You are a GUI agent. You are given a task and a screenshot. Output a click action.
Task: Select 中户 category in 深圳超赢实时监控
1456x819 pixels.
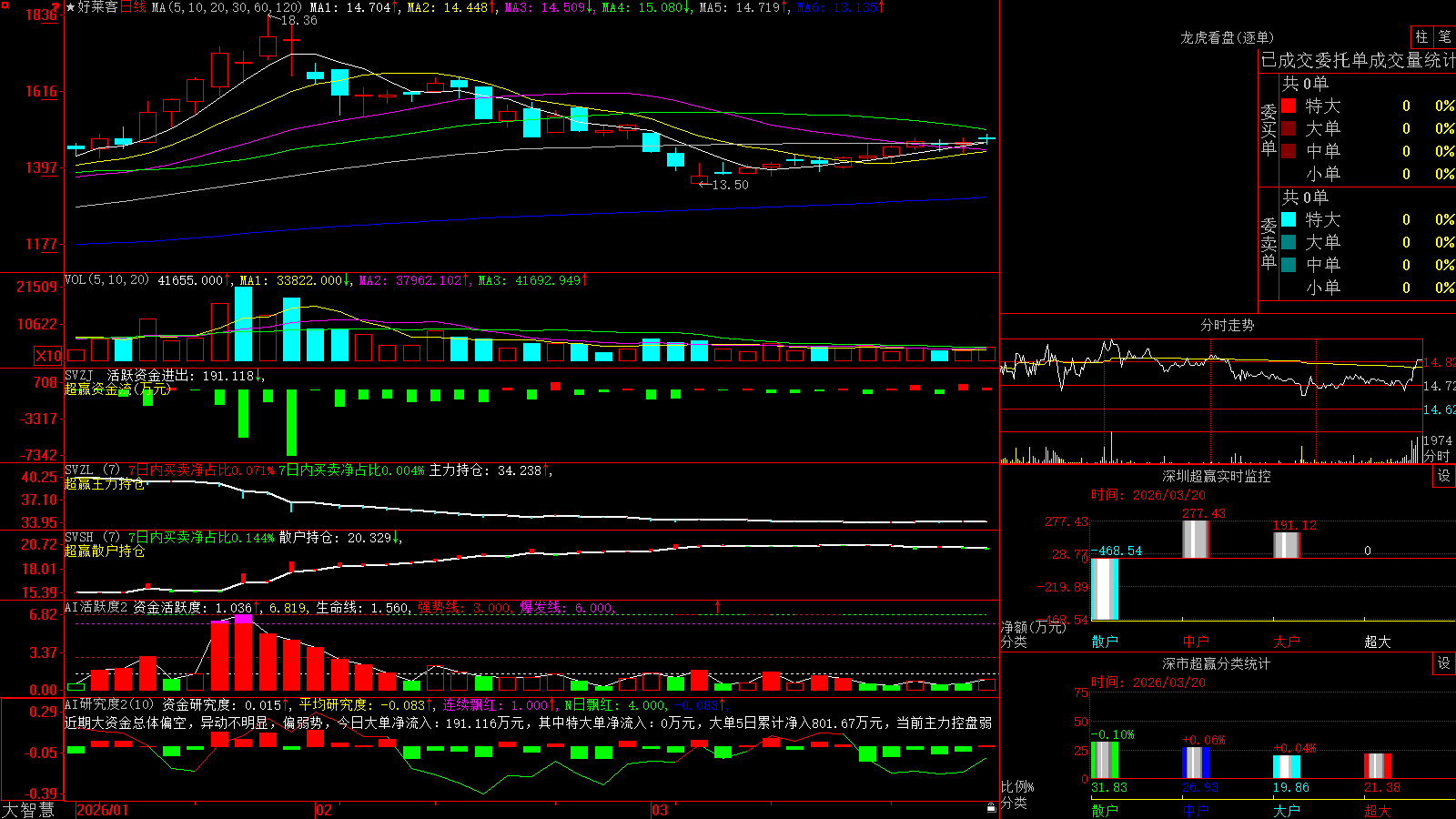pos(1196,642)
